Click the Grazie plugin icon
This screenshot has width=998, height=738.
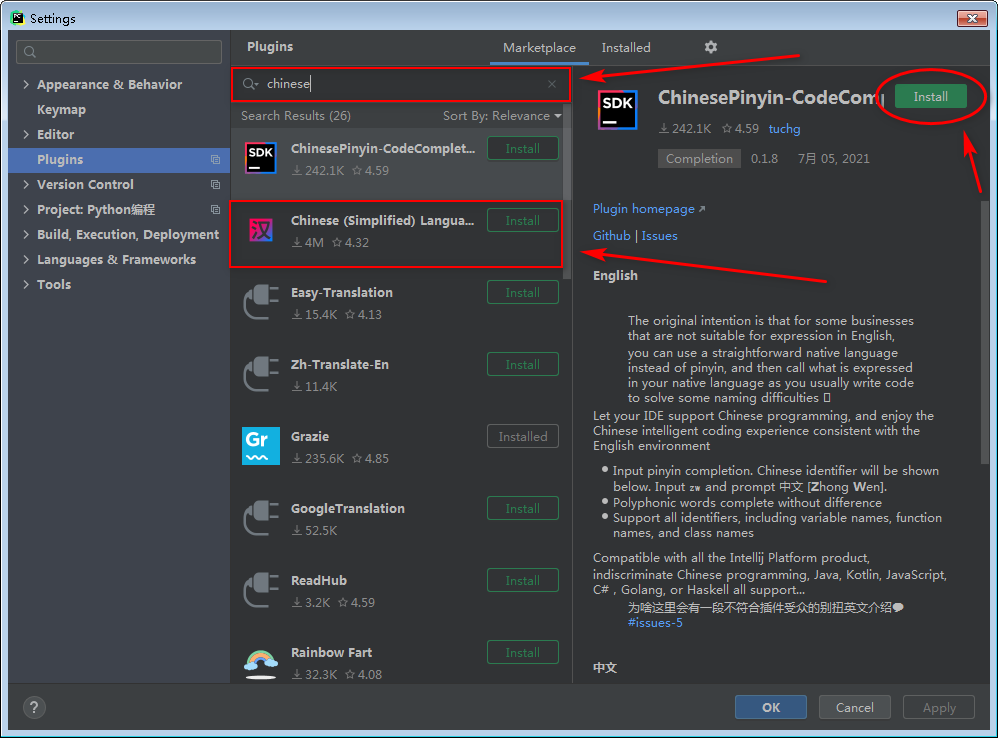coord(261,446)
